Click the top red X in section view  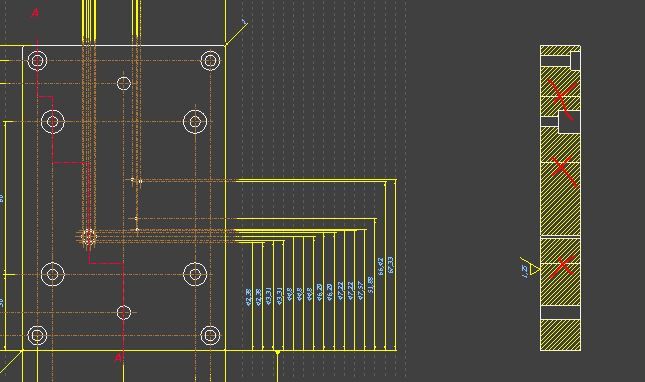[x=562, y=99]
